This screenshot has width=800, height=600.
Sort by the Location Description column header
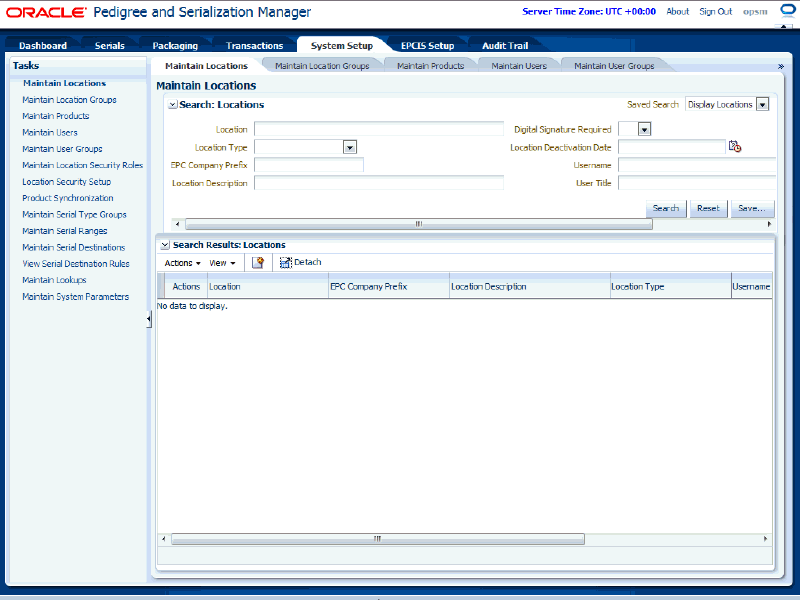coord(530,287)
